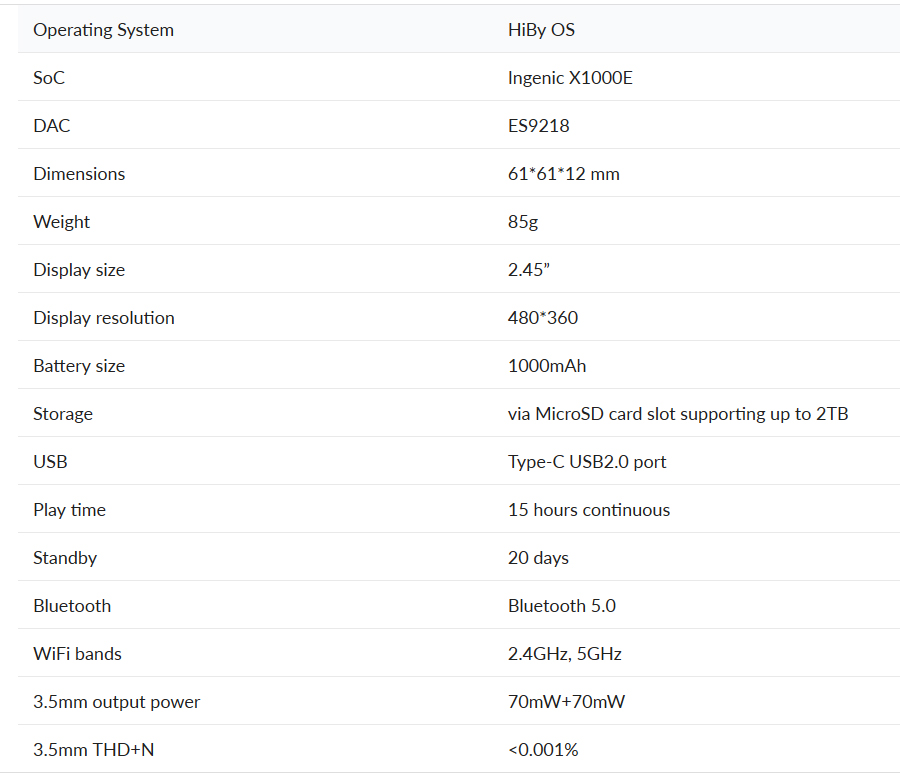
Task: Select the '1000mAh' battery size value
Action: [x=547, y=366]
